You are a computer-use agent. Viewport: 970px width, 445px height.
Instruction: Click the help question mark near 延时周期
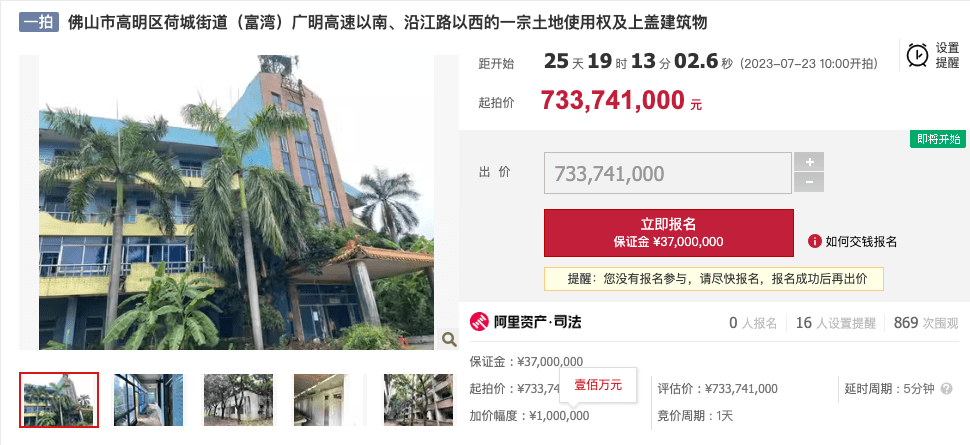946,389
